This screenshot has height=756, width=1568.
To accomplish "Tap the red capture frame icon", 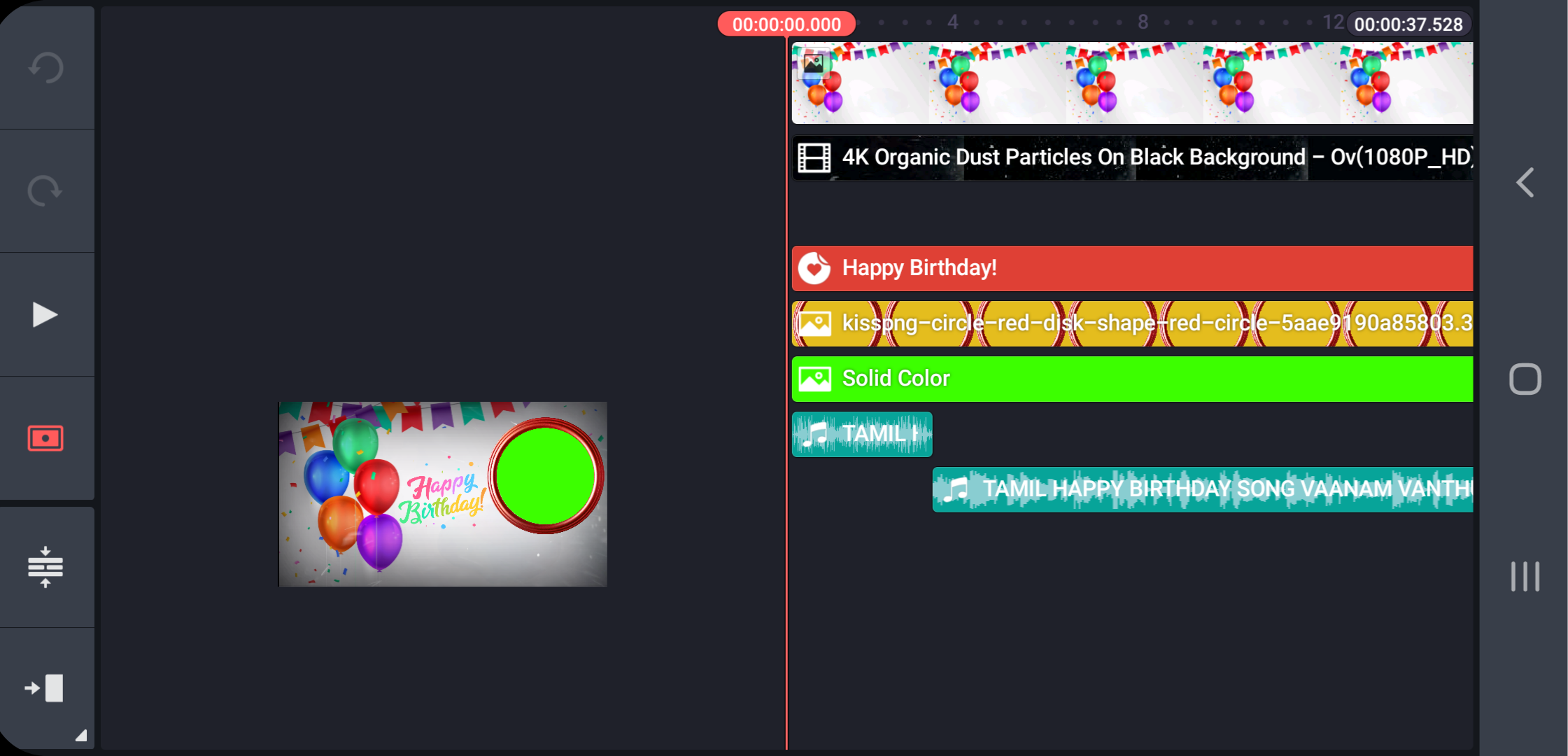I will point(45,438).
